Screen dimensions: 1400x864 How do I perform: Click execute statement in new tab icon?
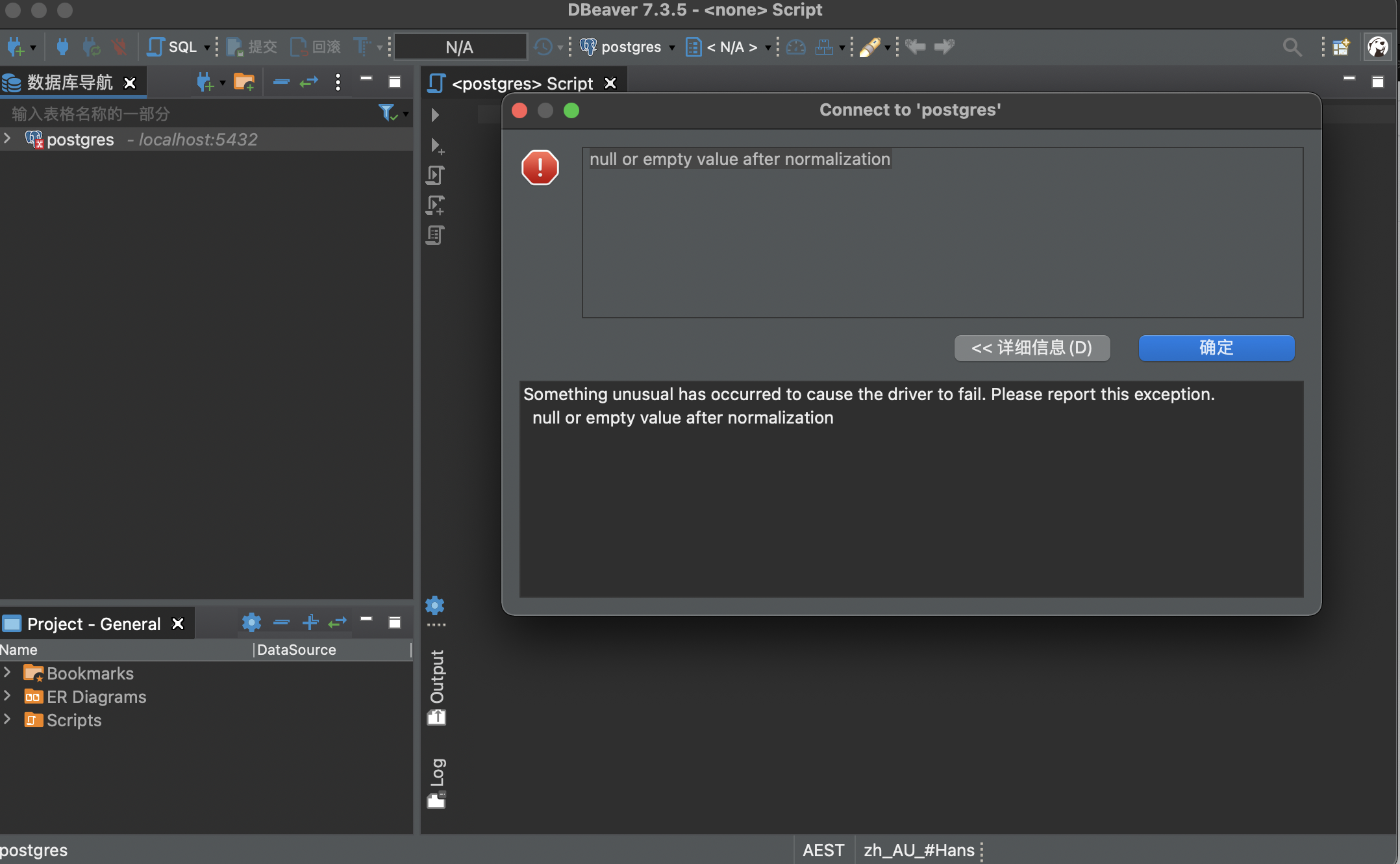(x=436, y=146)
